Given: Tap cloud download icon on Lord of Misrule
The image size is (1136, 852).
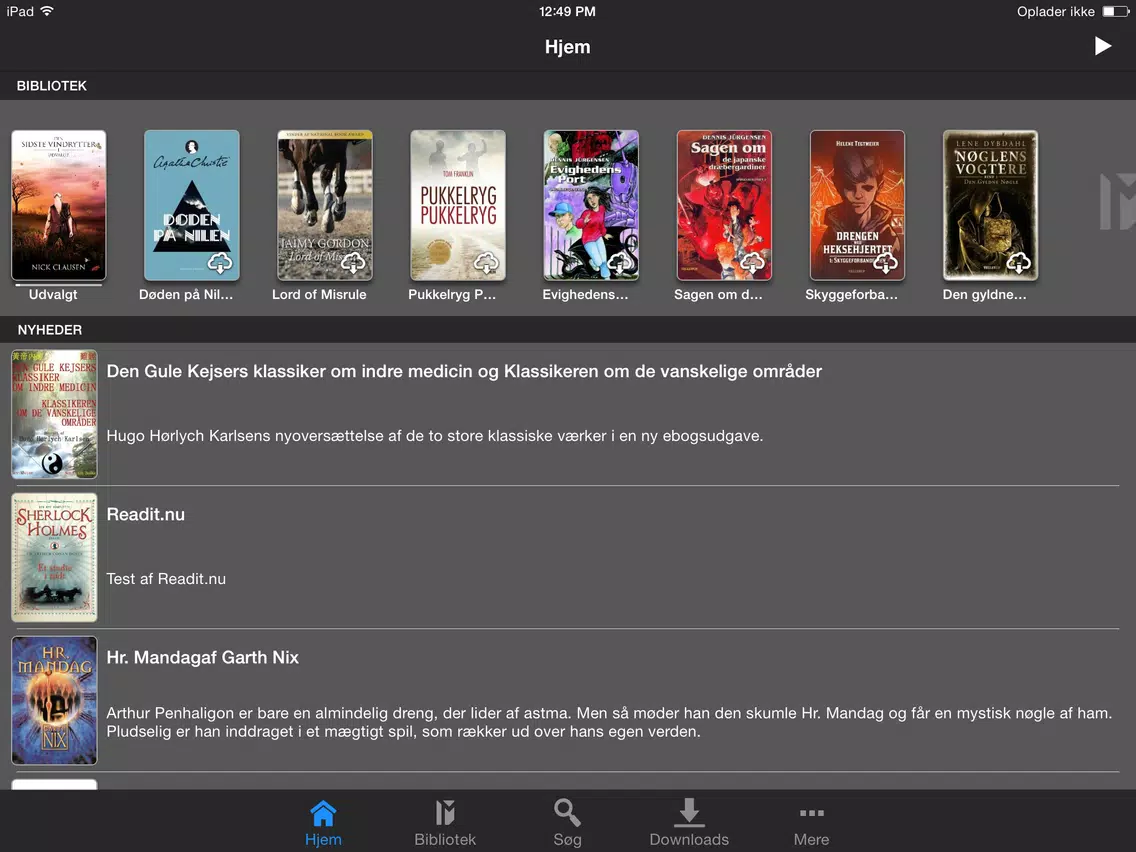Looking at the screenshot, I should pos(353,262).
